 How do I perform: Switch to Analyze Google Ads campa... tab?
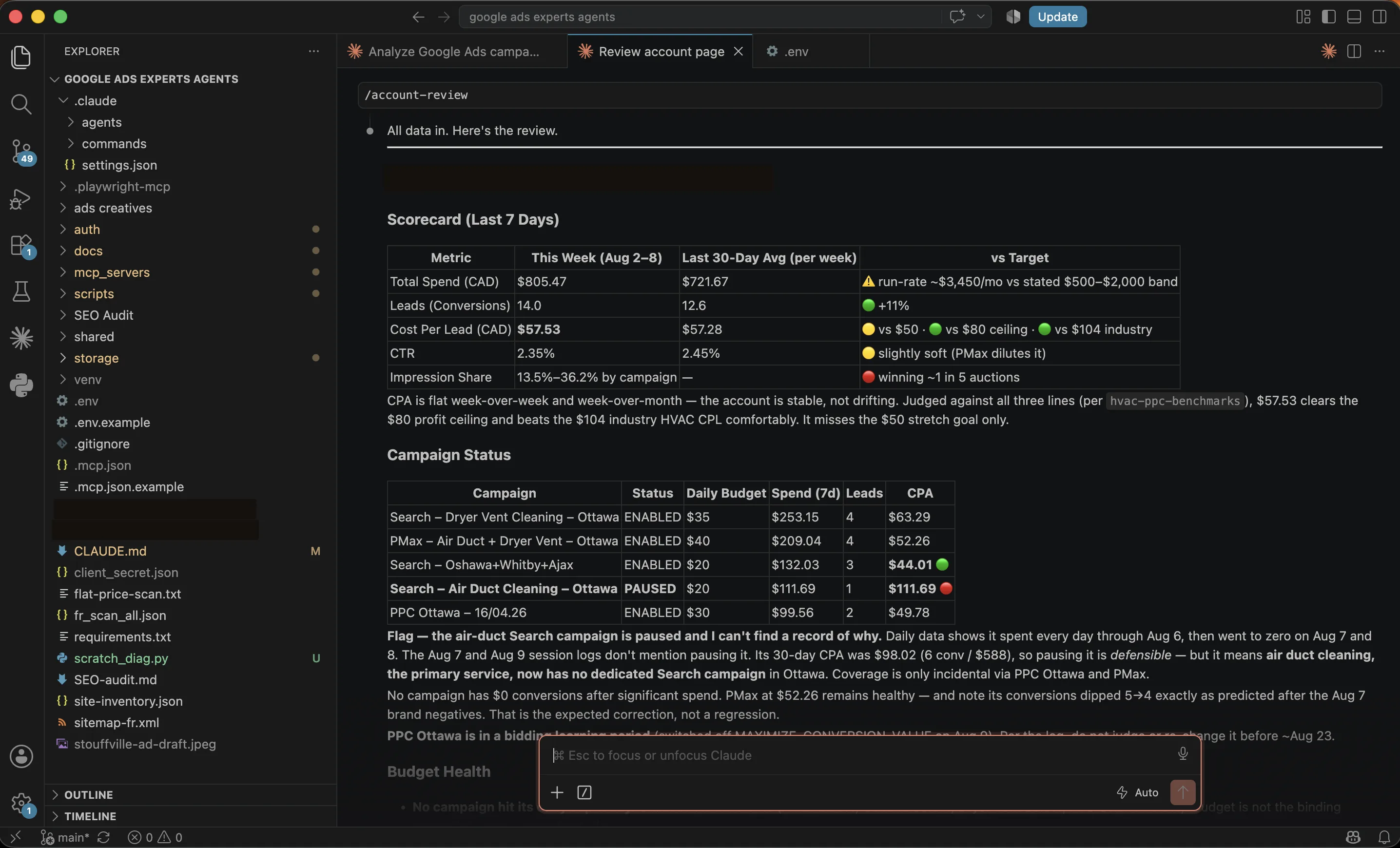coord(453,51)
